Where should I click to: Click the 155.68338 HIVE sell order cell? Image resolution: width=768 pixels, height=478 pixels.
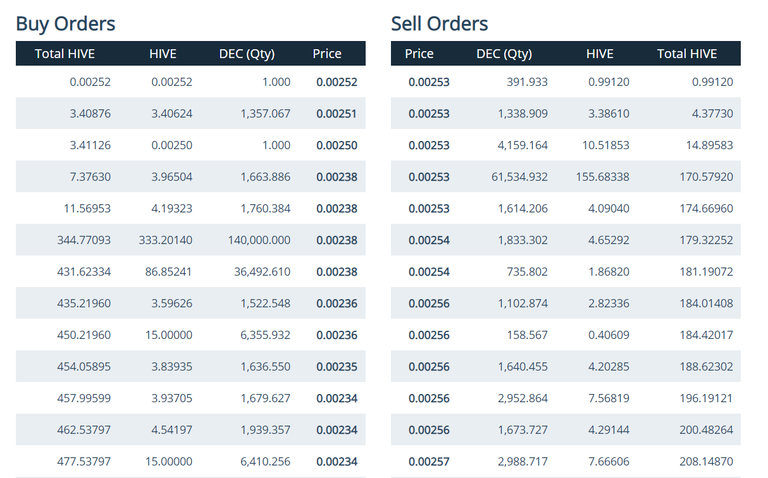601,177
